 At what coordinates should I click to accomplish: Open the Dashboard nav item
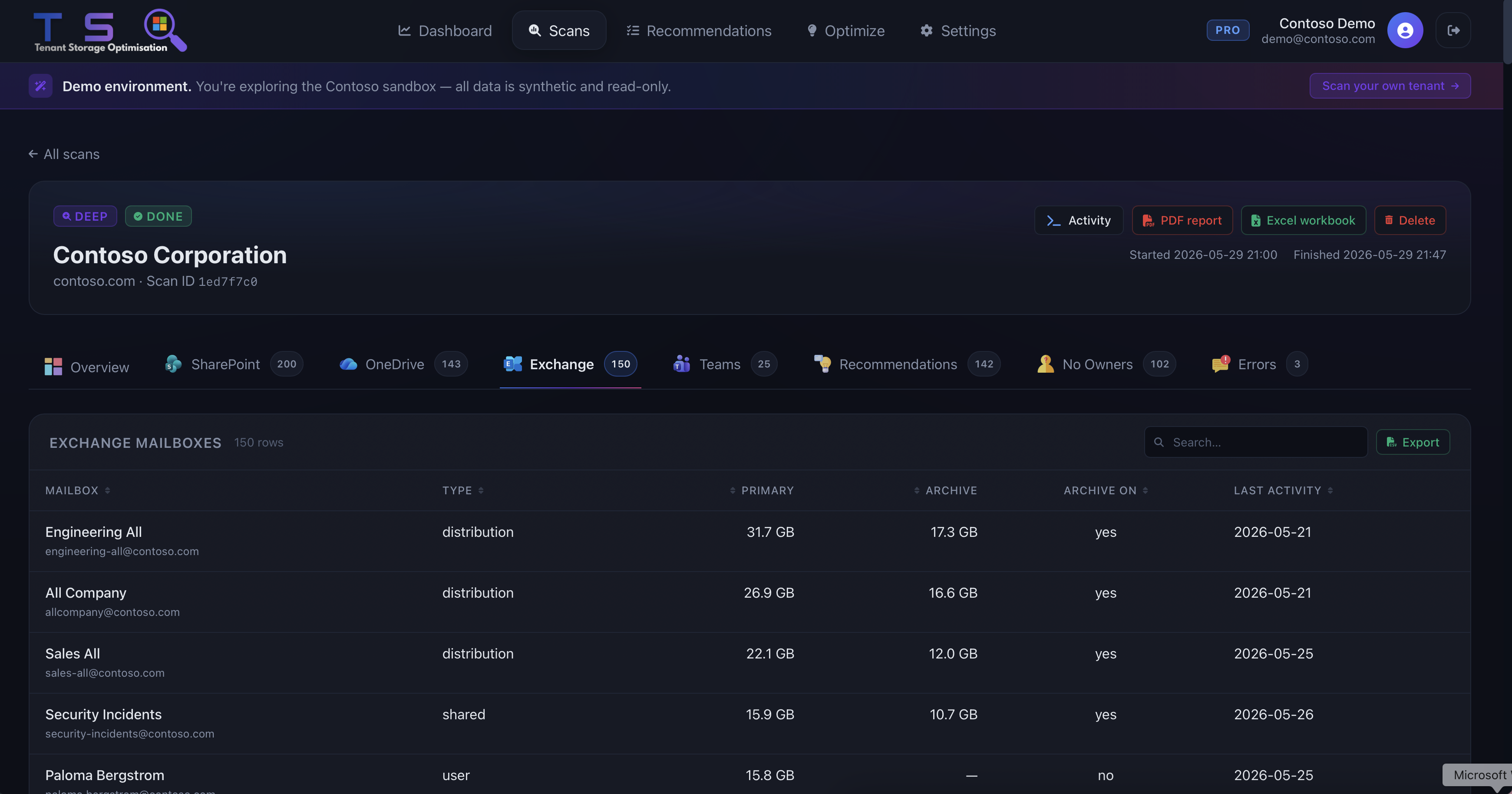pos(445,30)
